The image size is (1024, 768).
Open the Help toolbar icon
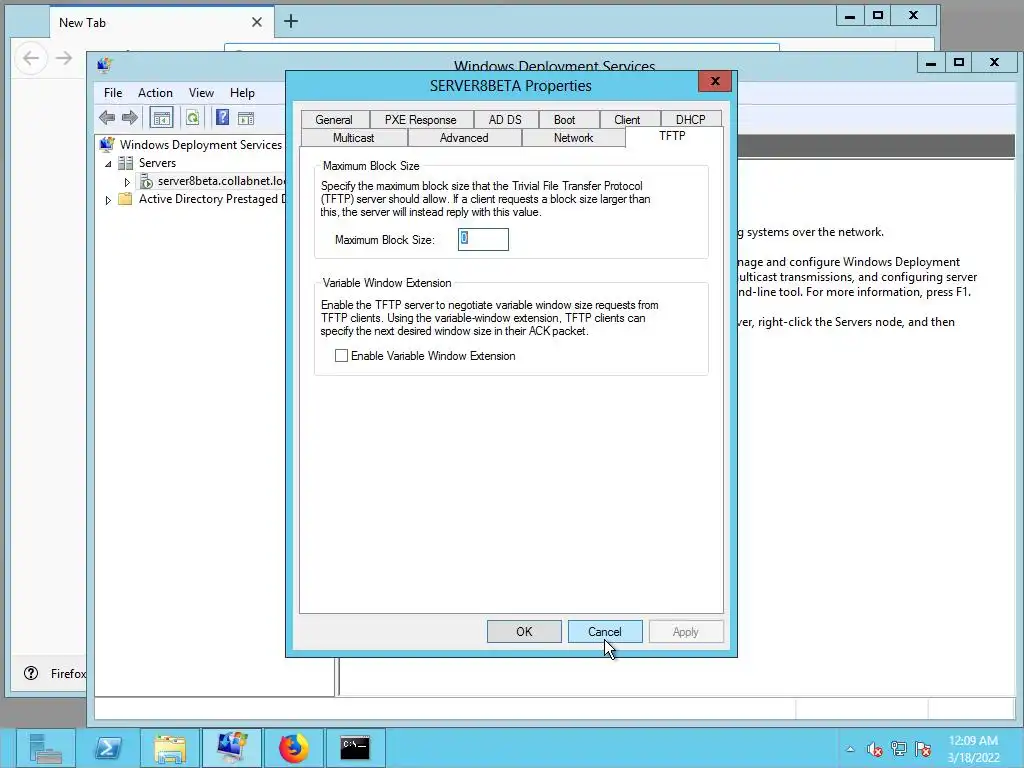click(223, 118)
